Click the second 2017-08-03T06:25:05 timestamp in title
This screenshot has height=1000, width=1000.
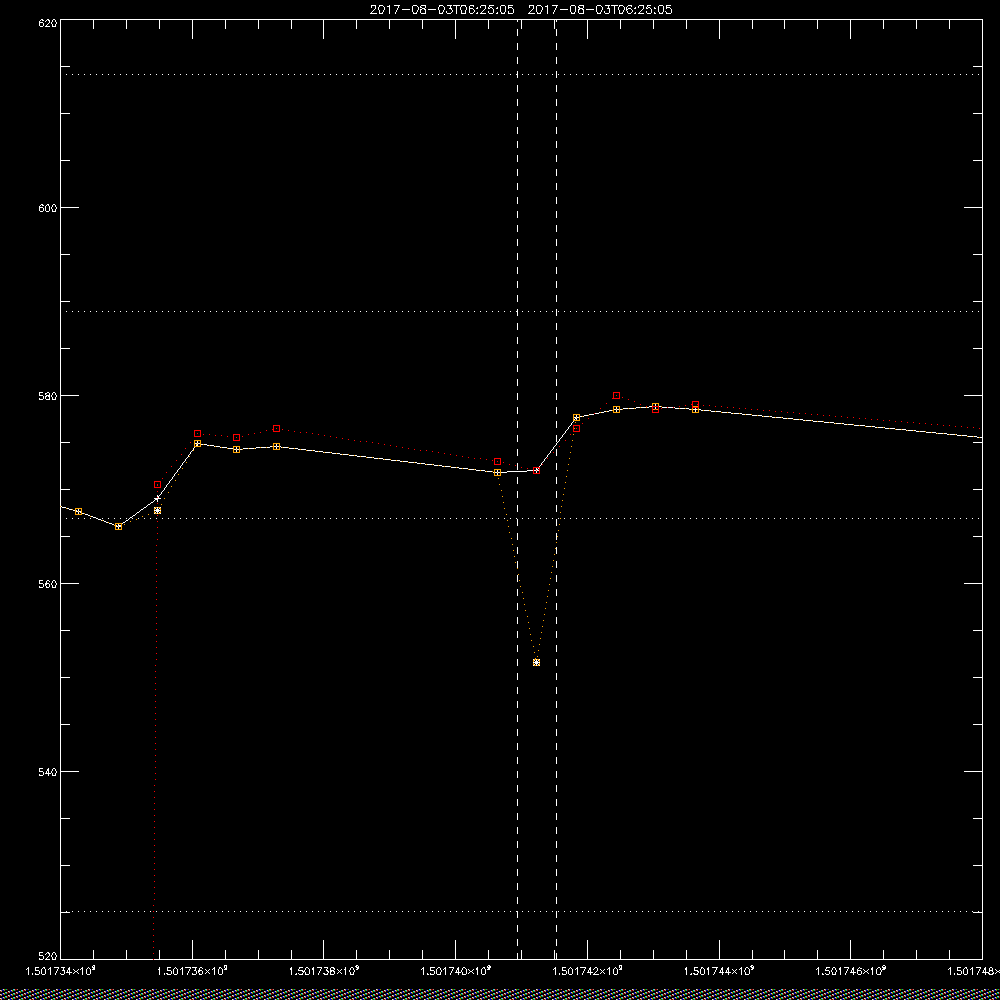coord(600,10)
